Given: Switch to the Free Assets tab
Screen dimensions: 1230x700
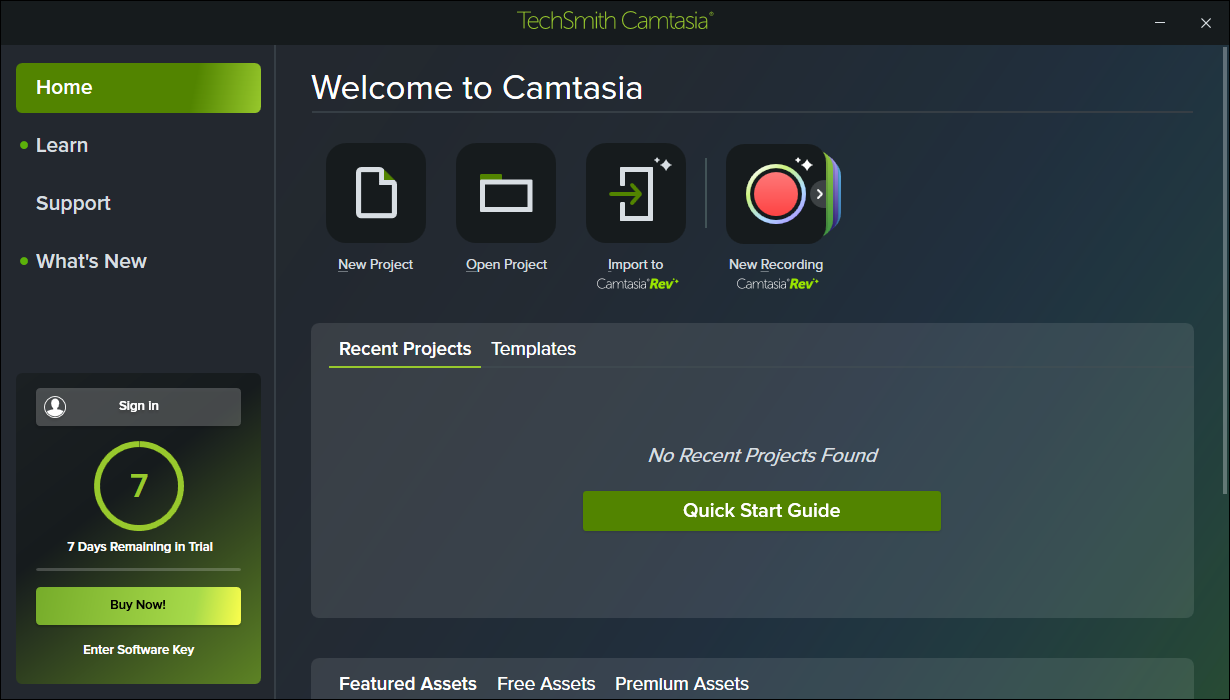Looking at the screenshot, I should point(546,684).
